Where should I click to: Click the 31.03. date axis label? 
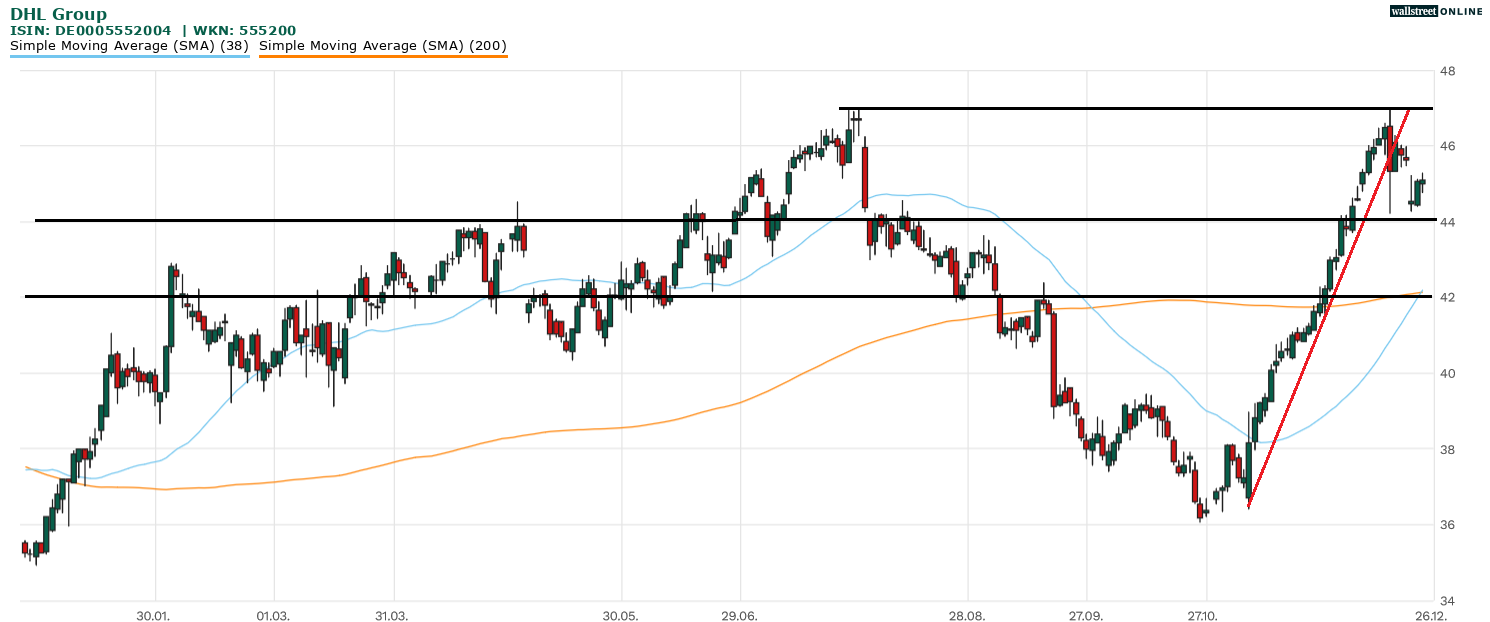394,614
